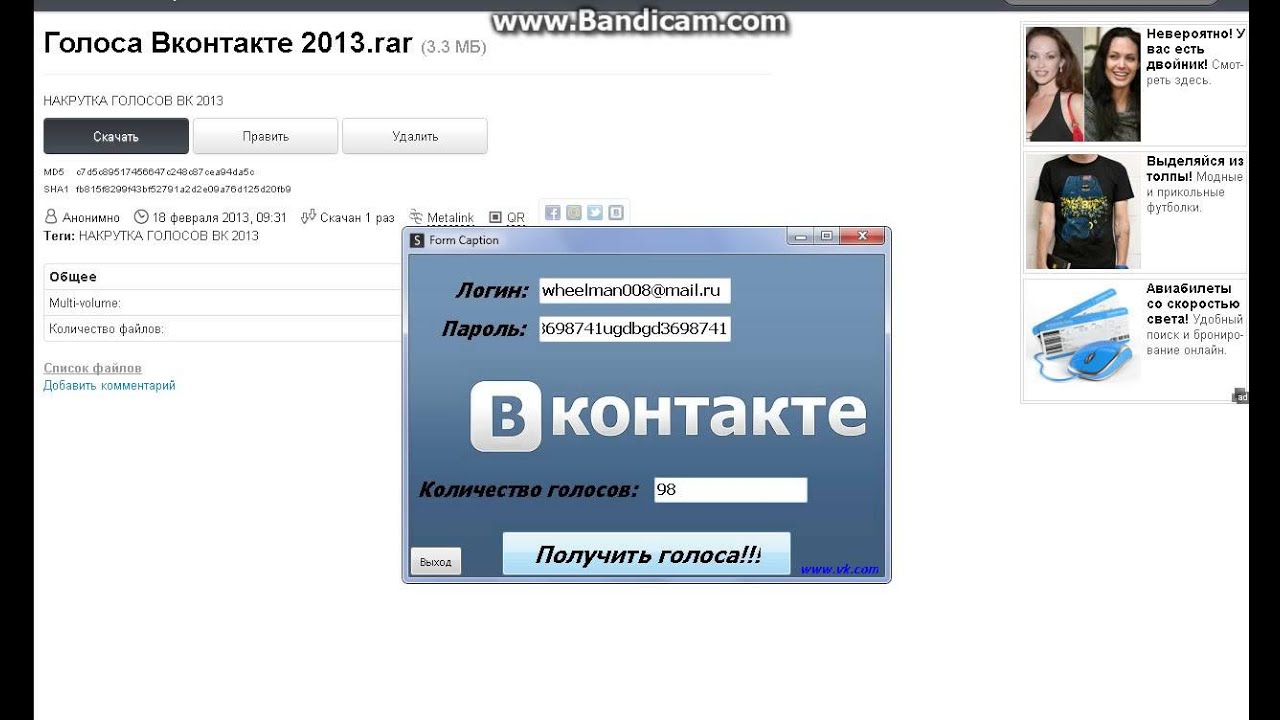Click the Multi-volume: row
The height and width of the screenshot is (720, 1280).
224,303
